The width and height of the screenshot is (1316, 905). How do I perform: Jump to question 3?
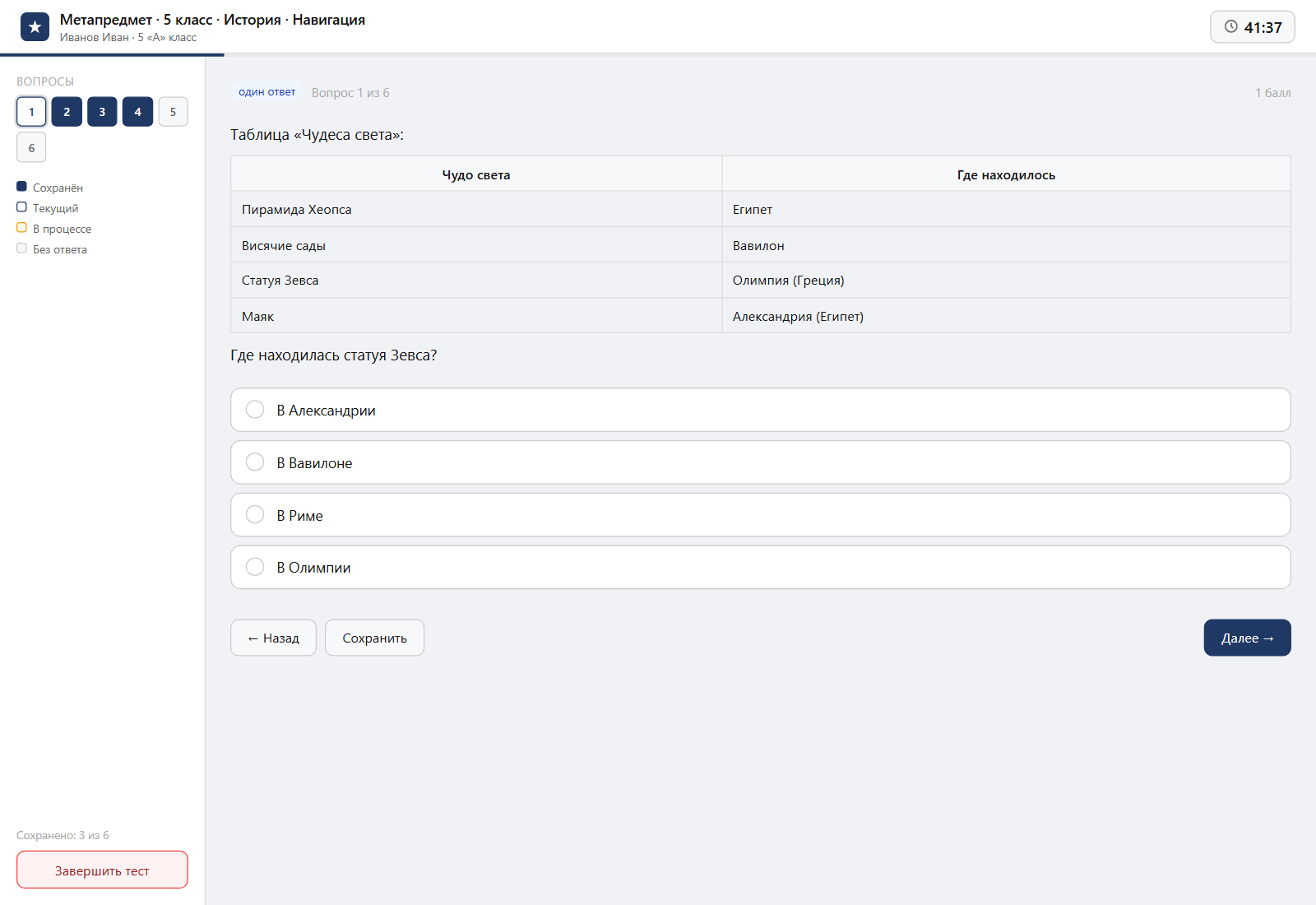(x=102, y=112)
